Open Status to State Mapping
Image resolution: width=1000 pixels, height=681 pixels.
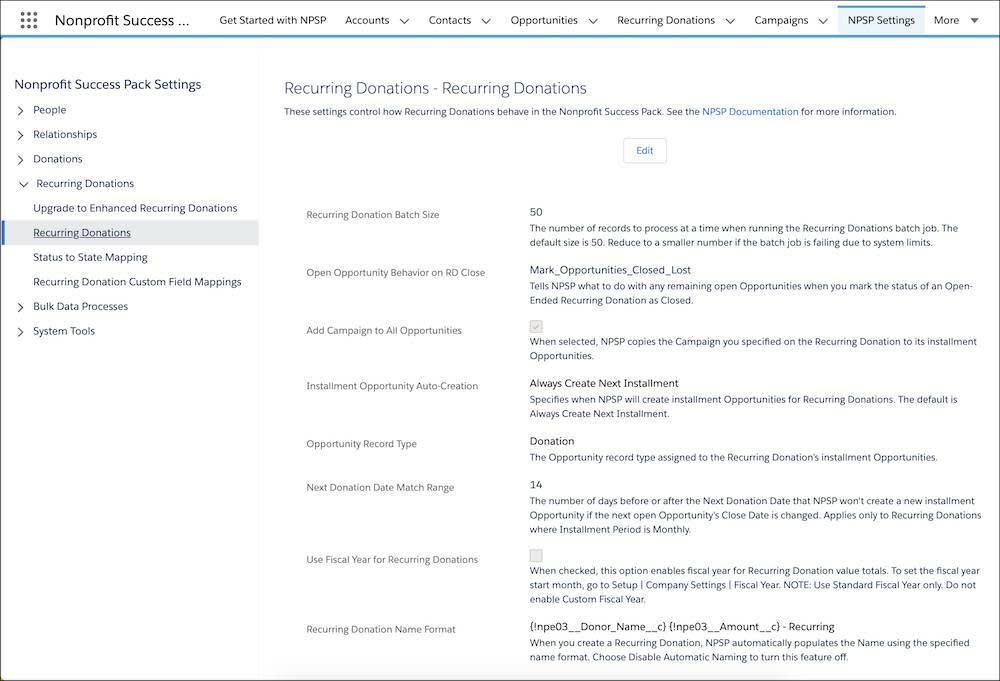pyautogui.click(x=90, y=257)
